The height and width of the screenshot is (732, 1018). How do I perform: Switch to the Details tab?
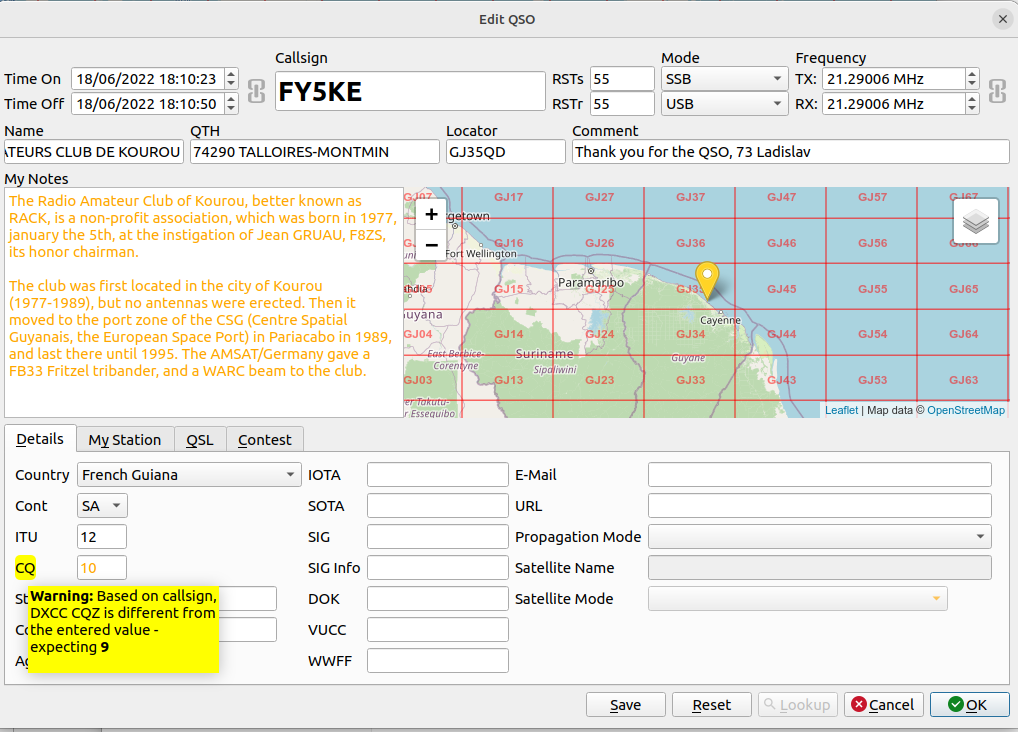coord(40,439)
